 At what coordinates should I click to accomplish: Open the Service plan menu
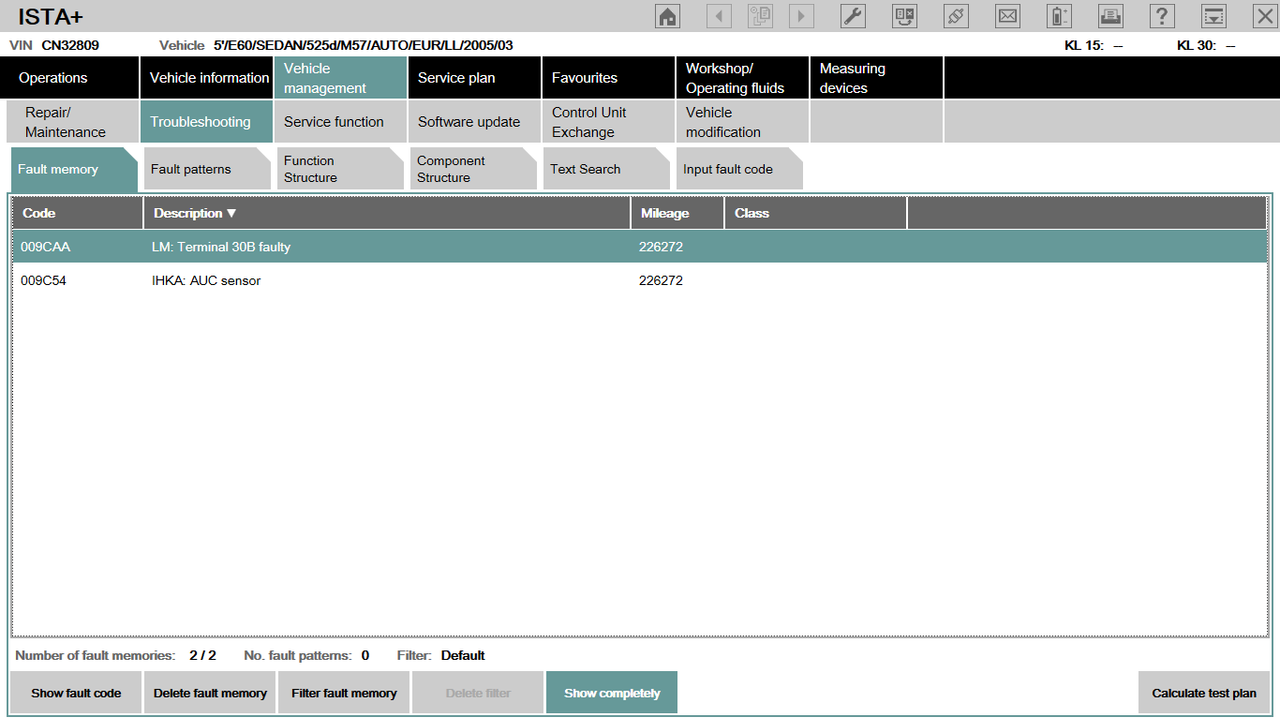coord(474,78)
